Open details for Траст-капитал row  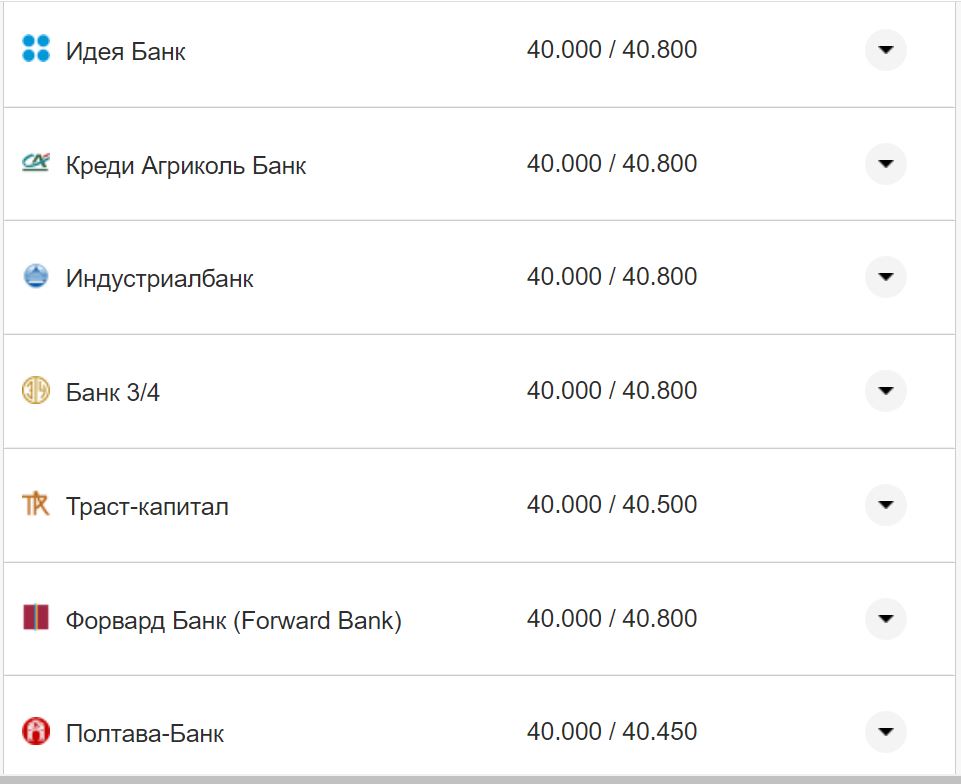(884, 505)
